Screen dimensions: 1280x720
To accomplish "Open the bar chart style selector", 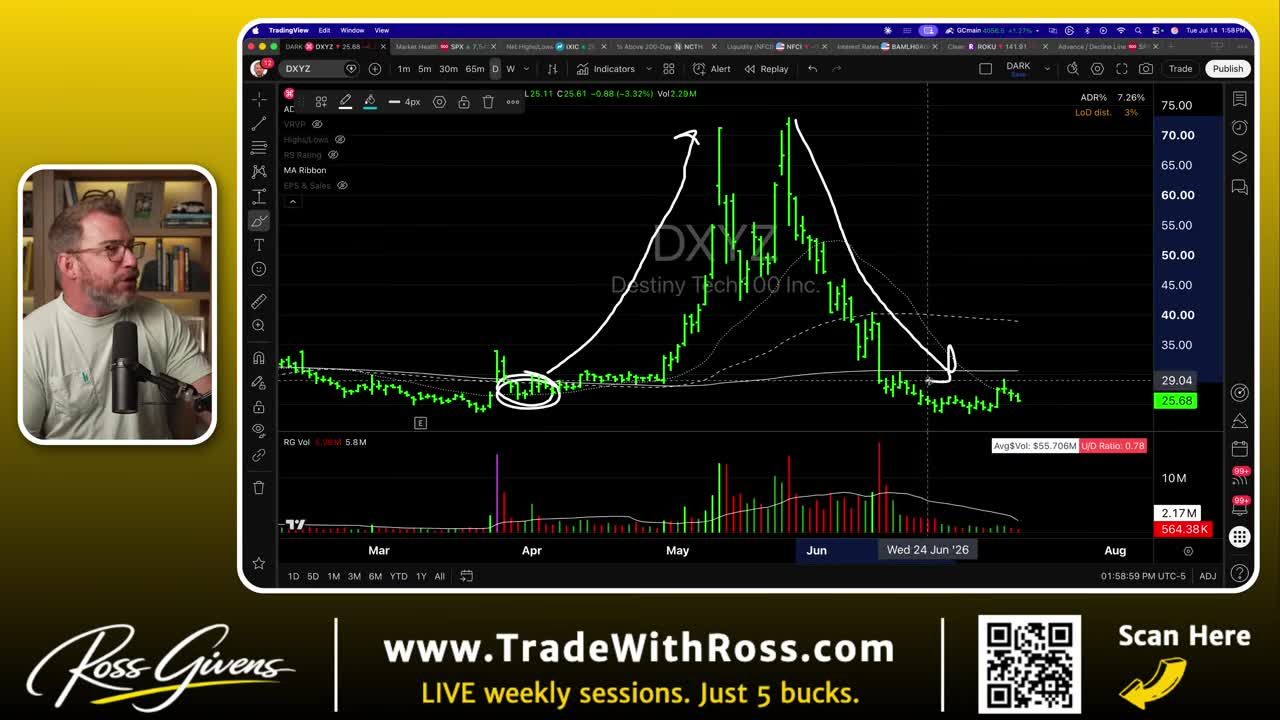I will coord(552,69).
